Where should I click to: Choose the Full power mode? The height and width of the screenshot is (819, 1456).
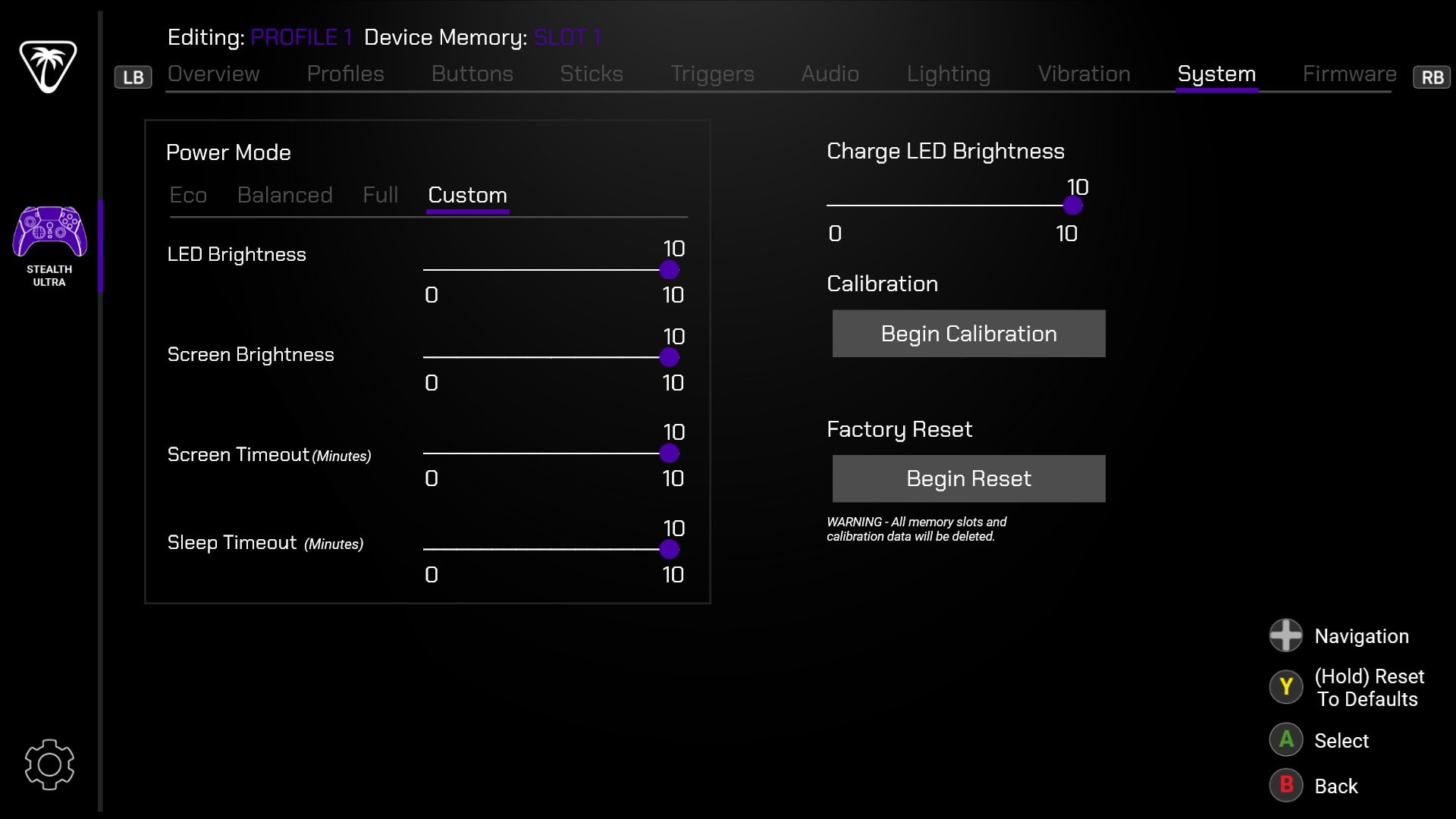[380, 196]
